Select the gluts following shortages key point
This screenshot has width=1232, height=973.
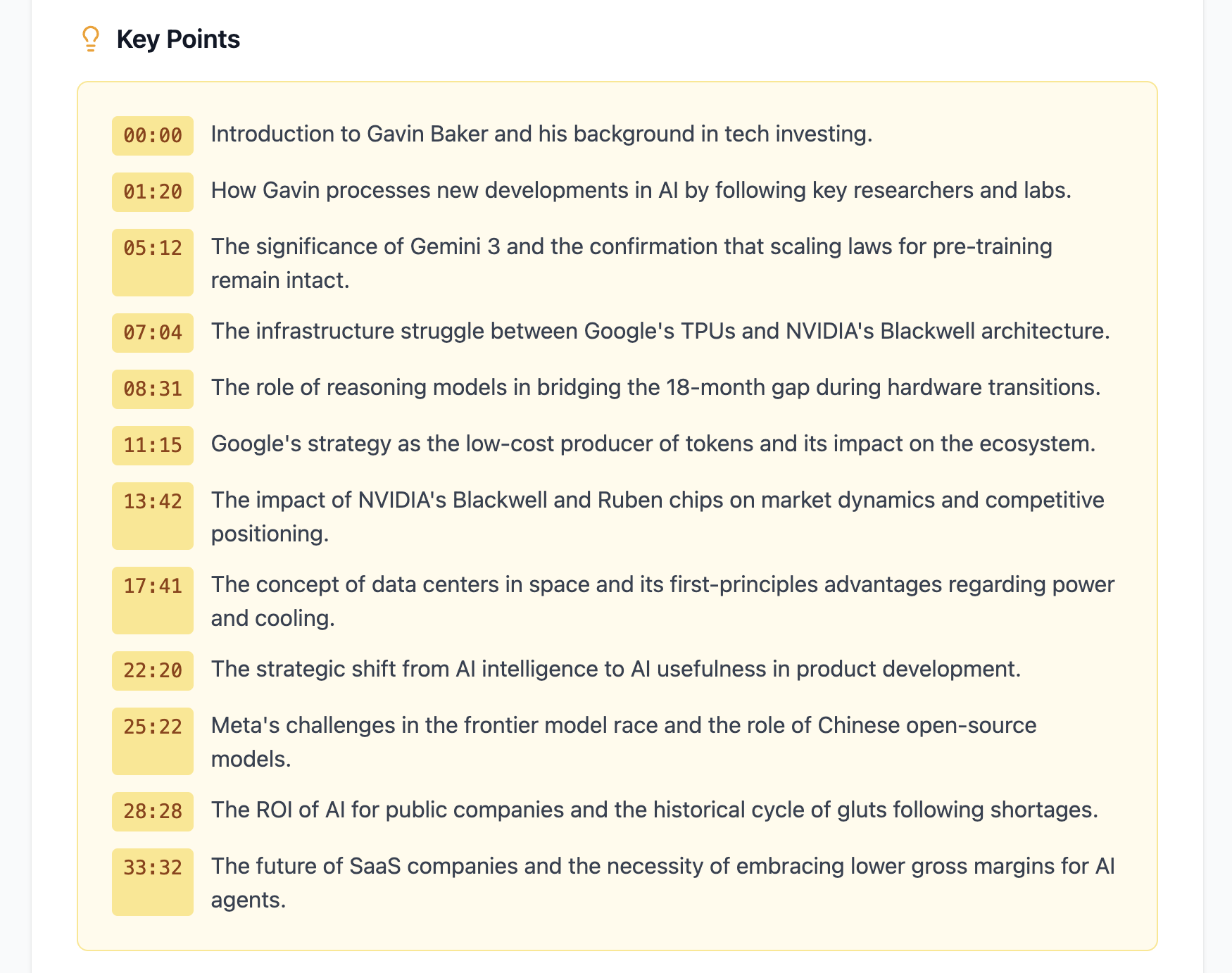click(655, 811)
